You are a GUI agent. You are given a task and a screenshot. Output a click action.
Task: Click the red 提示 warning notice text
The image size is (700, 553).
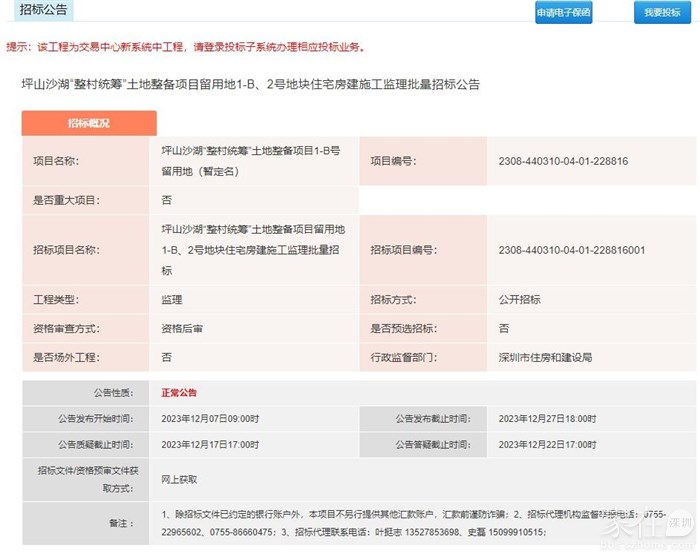186,47
